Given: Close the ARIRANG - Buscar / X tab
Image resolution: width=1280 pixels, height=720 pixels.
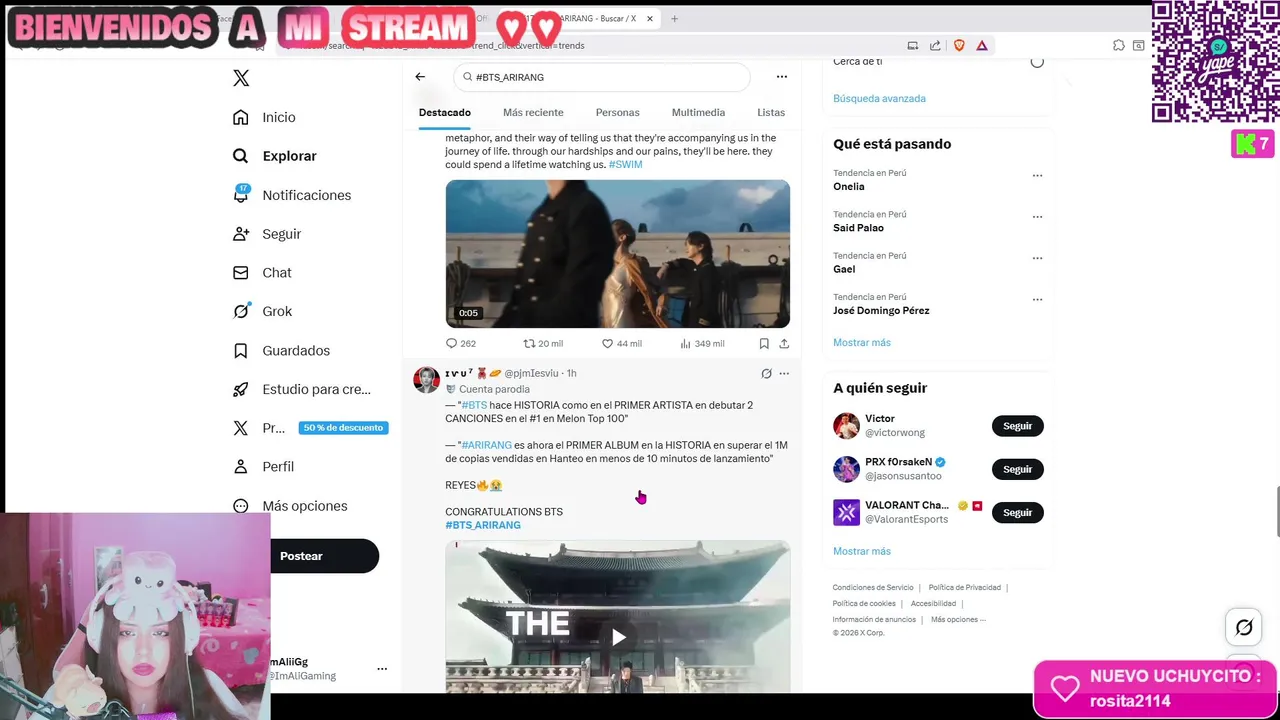Looking at the screenshot, I should click(650, 18).
